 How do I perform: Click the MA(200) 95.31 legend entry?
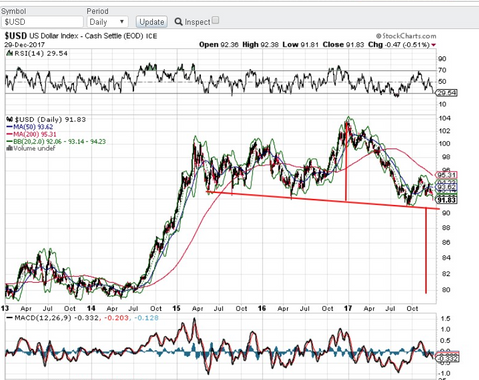pos(31,134)
